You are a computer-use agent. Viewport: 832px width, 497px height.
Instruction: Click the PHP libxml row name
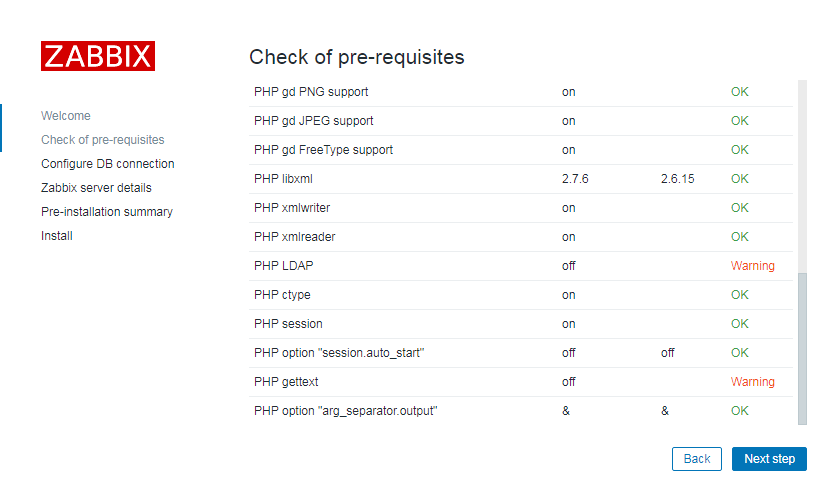tap(283, 179)
